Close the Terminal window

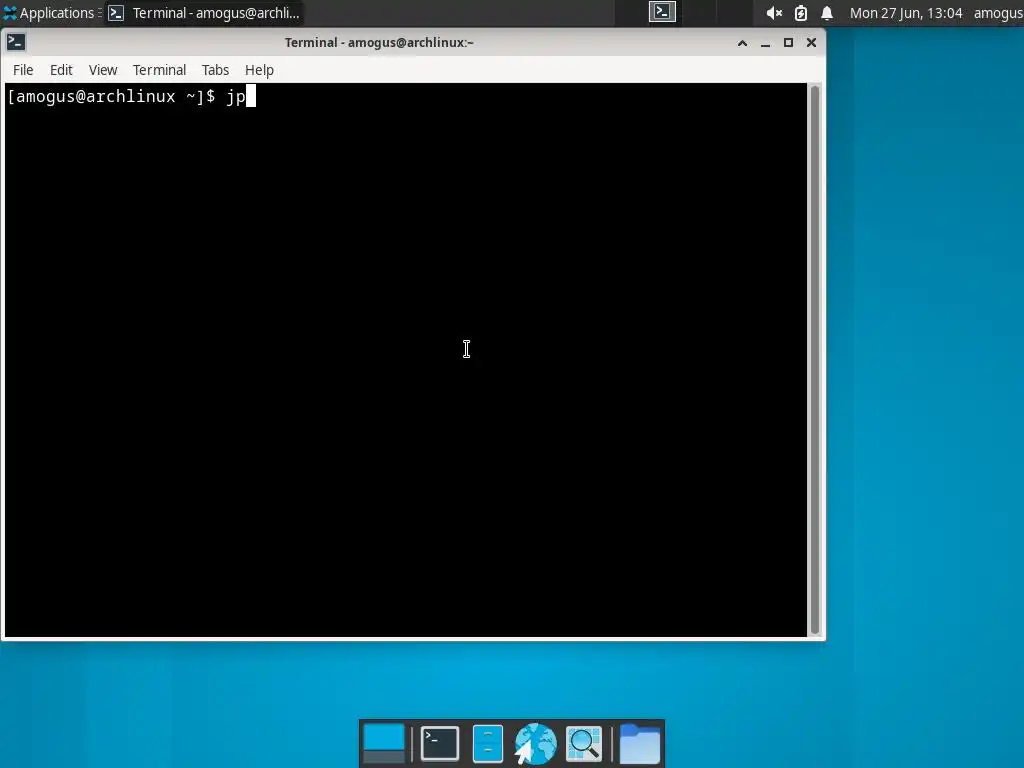[811, 42]
